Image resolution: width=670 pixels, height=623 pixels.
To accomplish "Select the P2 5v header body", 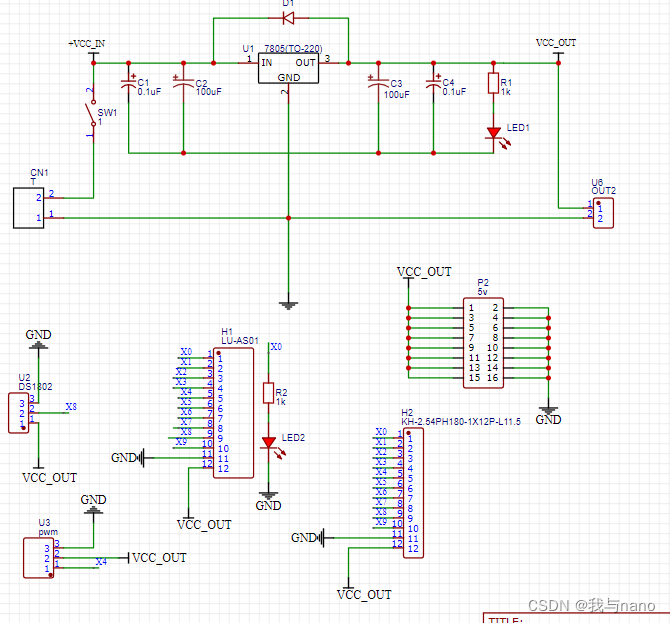I will pyautogui.click(x=483, y=343).
